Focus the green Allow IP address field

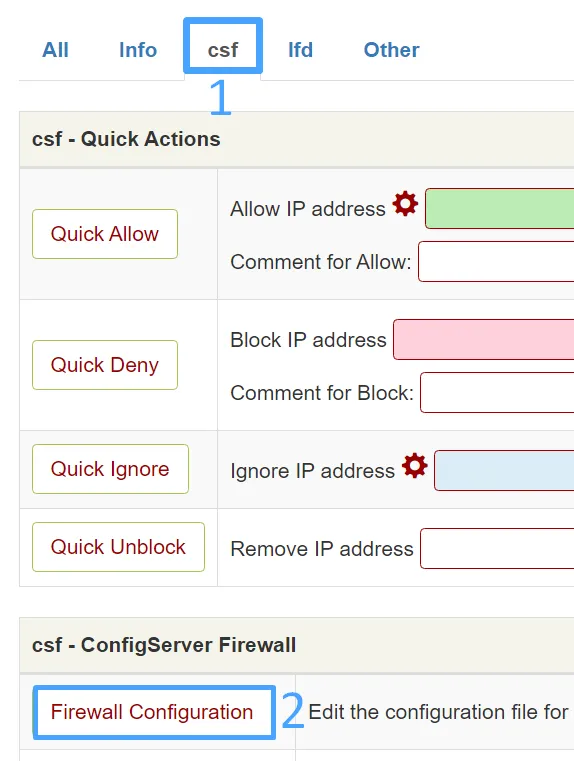coord(500,209)
